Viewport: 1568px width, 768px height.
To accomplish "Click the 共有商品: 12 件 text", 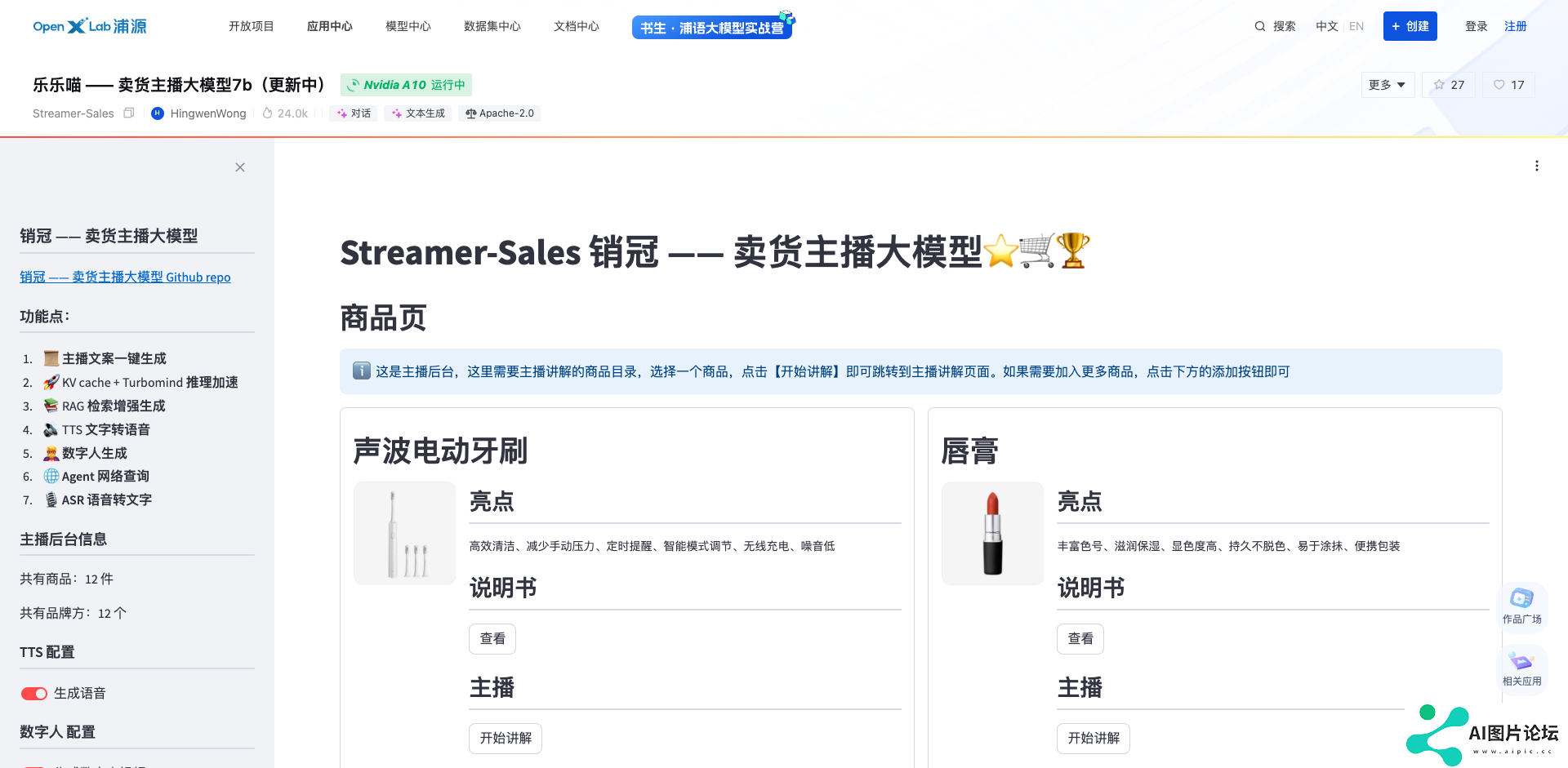I will click(67, 579).
